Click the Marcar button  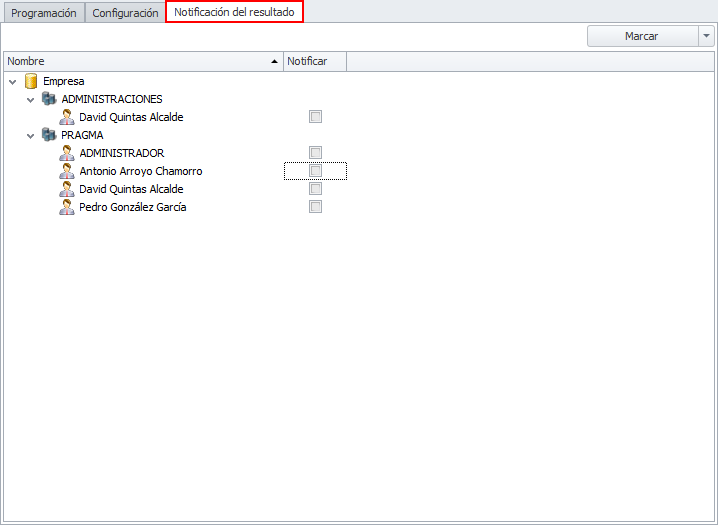click(x=642, y=36)
